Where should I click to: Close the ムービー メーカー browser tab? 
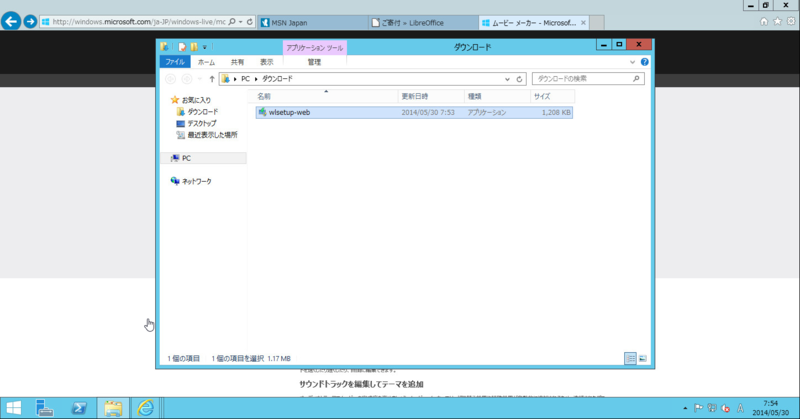tap(583, 22)
